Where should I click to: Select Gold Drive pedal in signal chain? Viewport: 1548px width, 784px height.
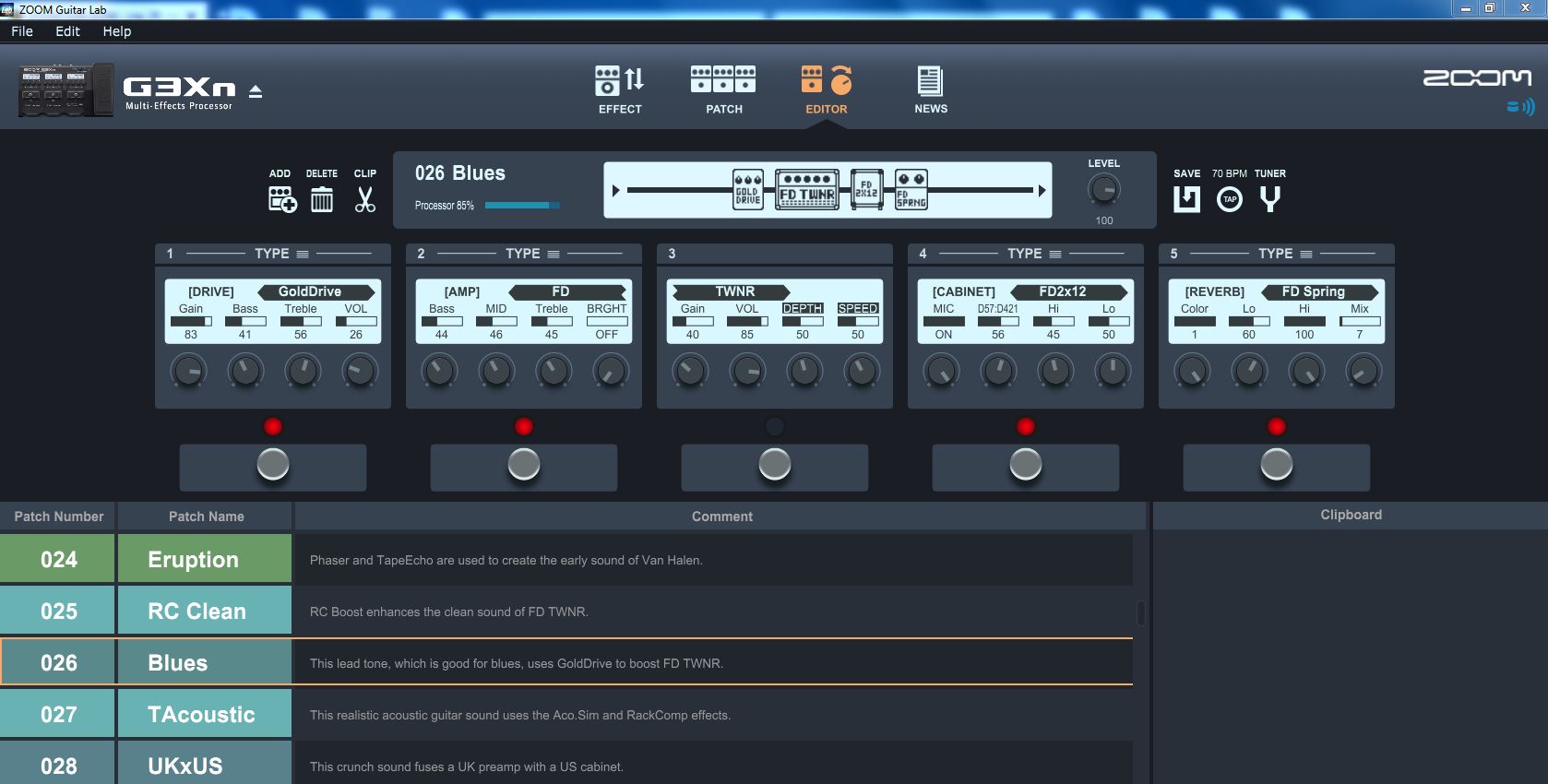(x=748, y=190)
